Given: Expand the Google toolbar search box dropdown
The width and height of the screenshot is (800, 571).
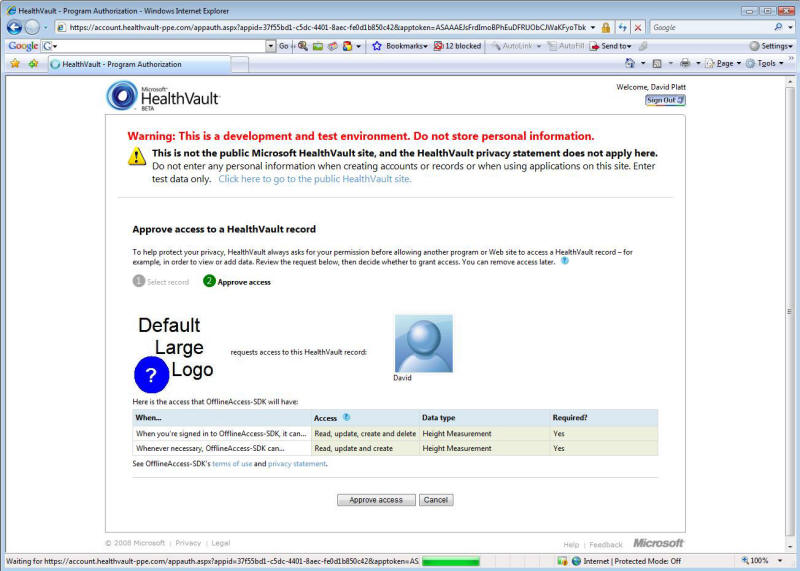Looking at the screenshot, I should (x=271, y=46).
